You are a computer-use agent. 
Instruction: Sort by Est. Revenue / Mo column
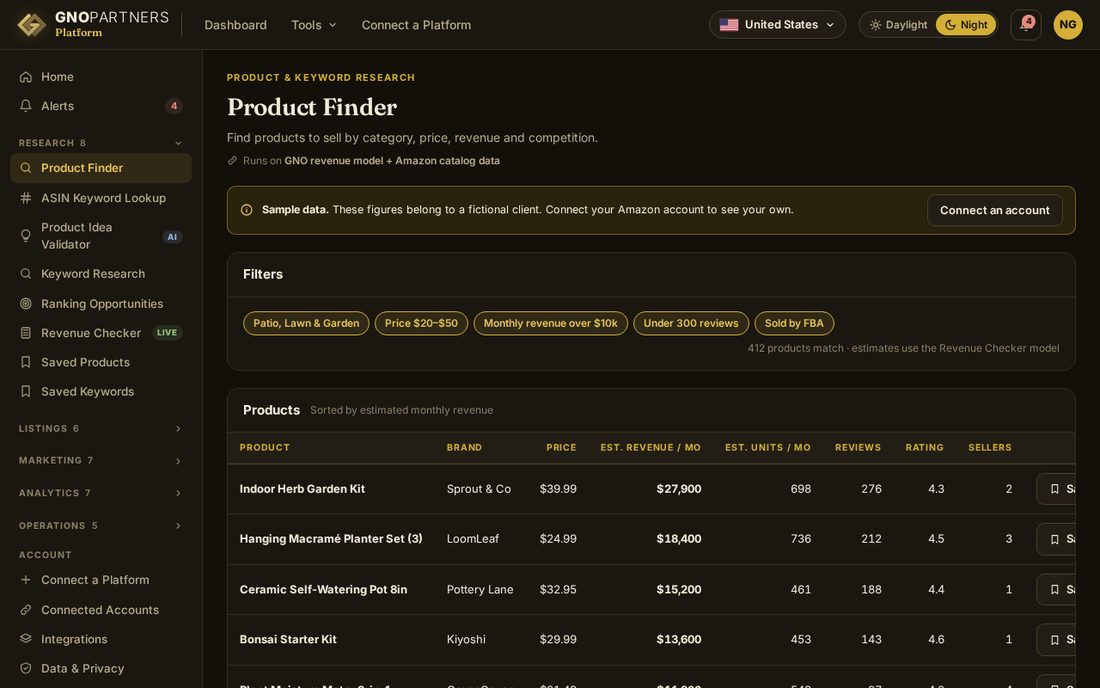(650, 447)
